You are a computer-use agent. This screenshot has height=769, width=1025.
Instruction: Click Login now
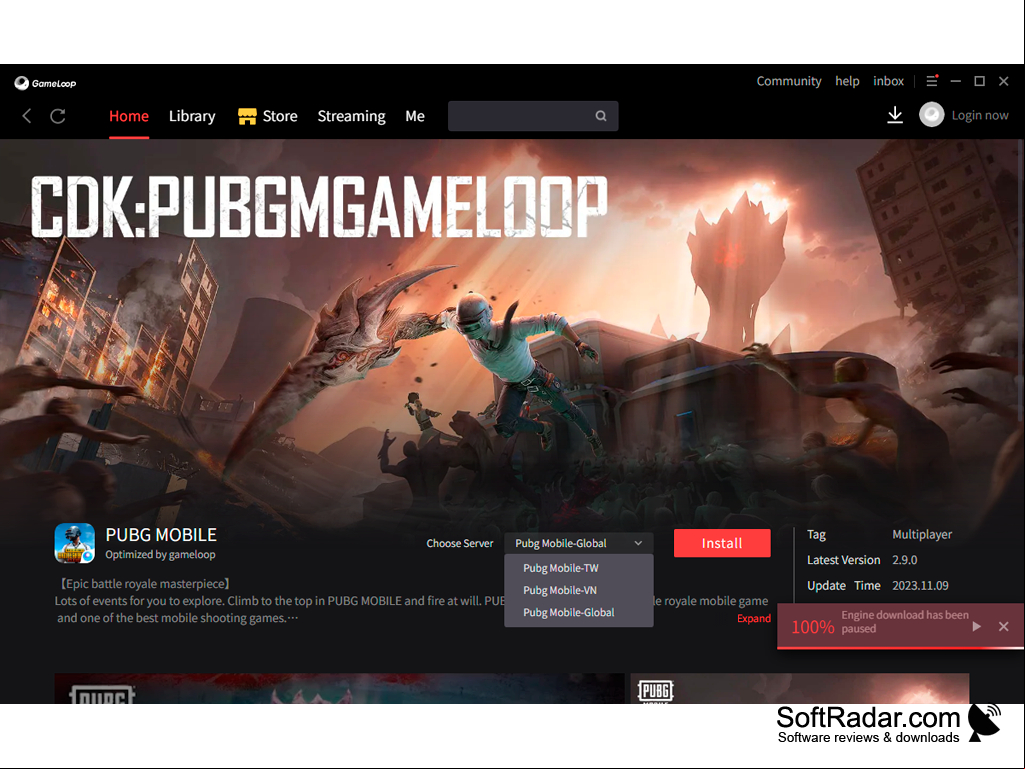coord(979,115)
